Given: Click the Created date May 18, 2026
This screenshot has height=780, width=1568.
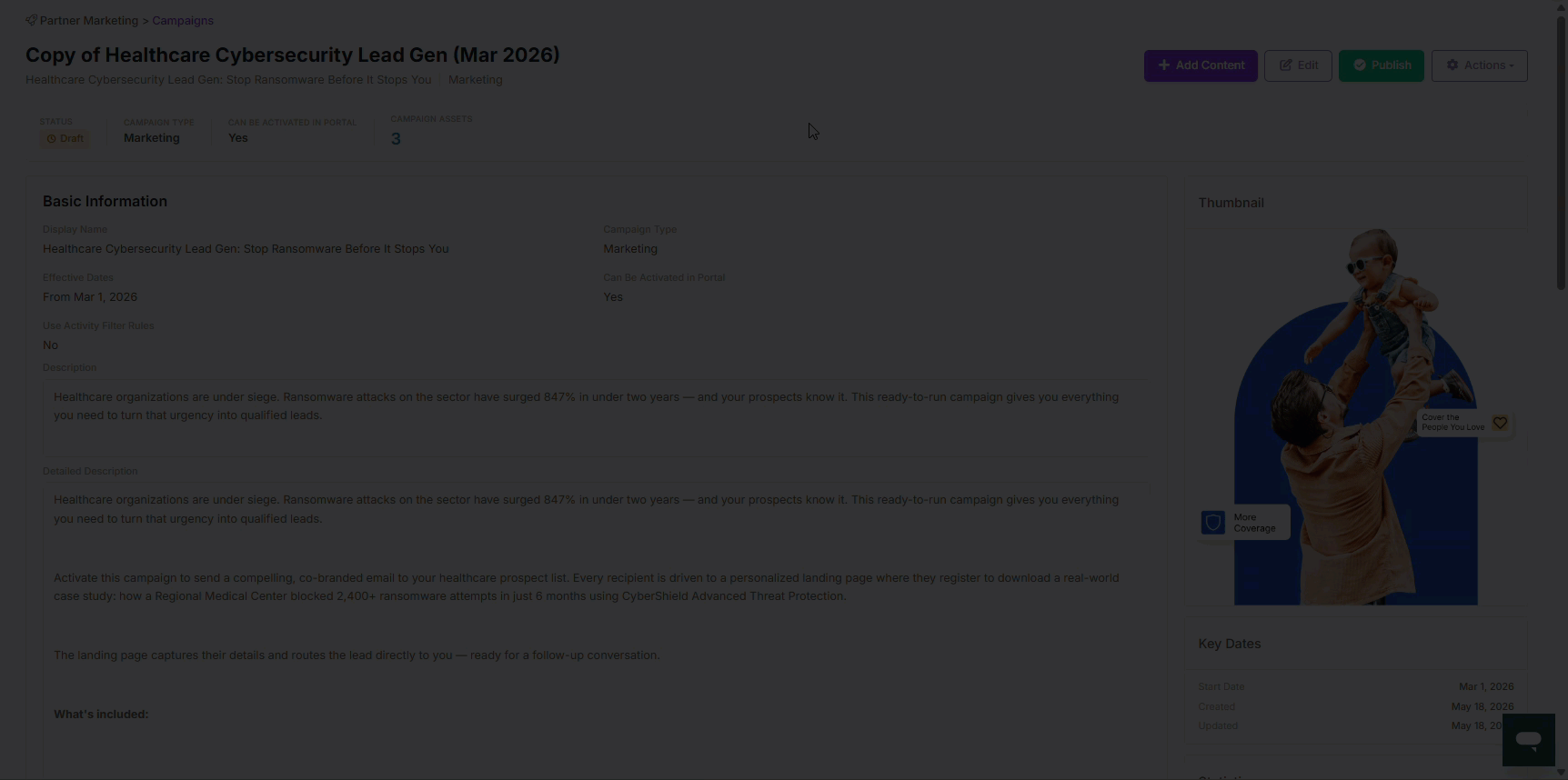Looking at the screenshot, I should (1483, 706).
